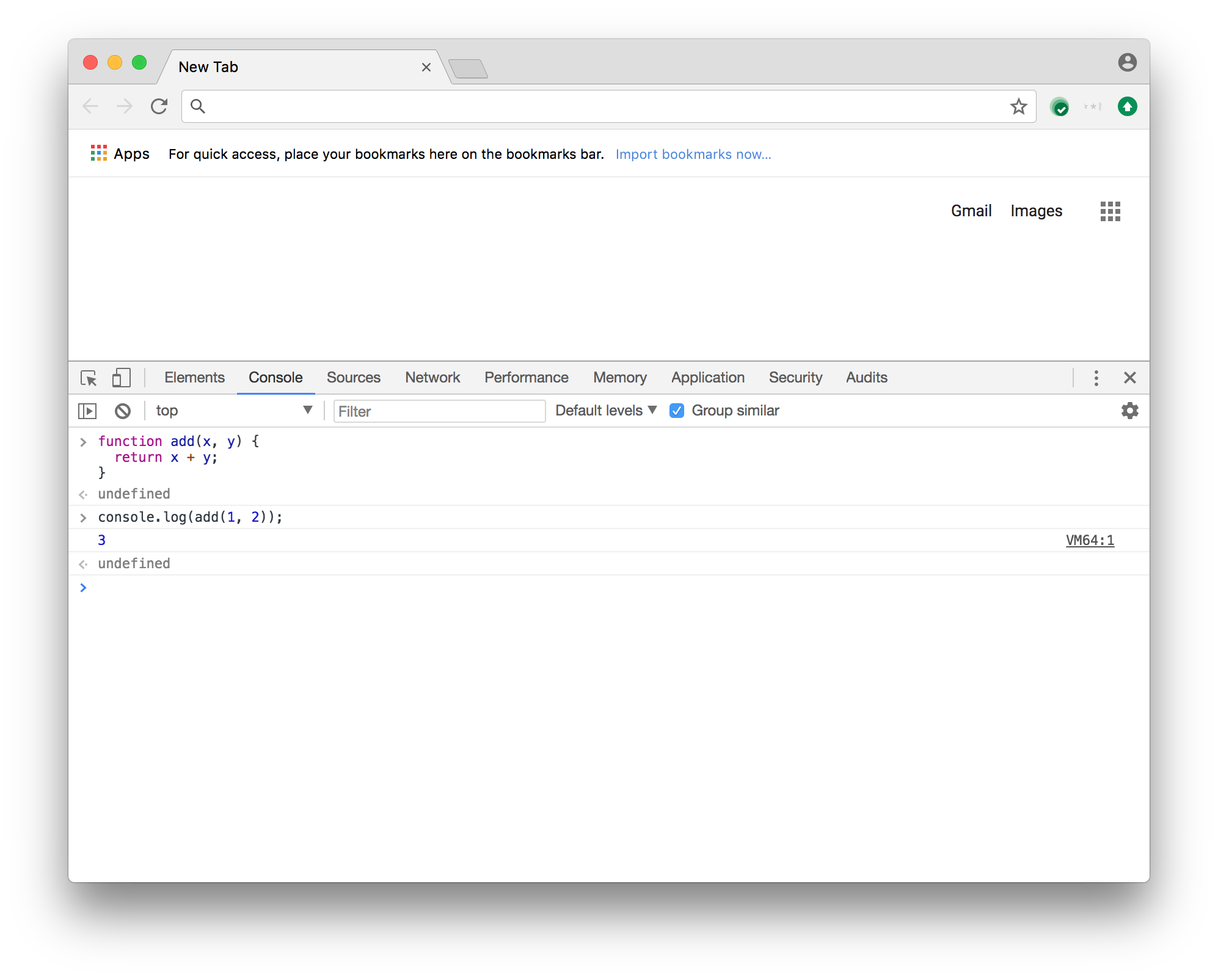Viewport: 1218px width, 980px height.
Task: Open the Google apps grid icon
Action: click(1110, 211)
